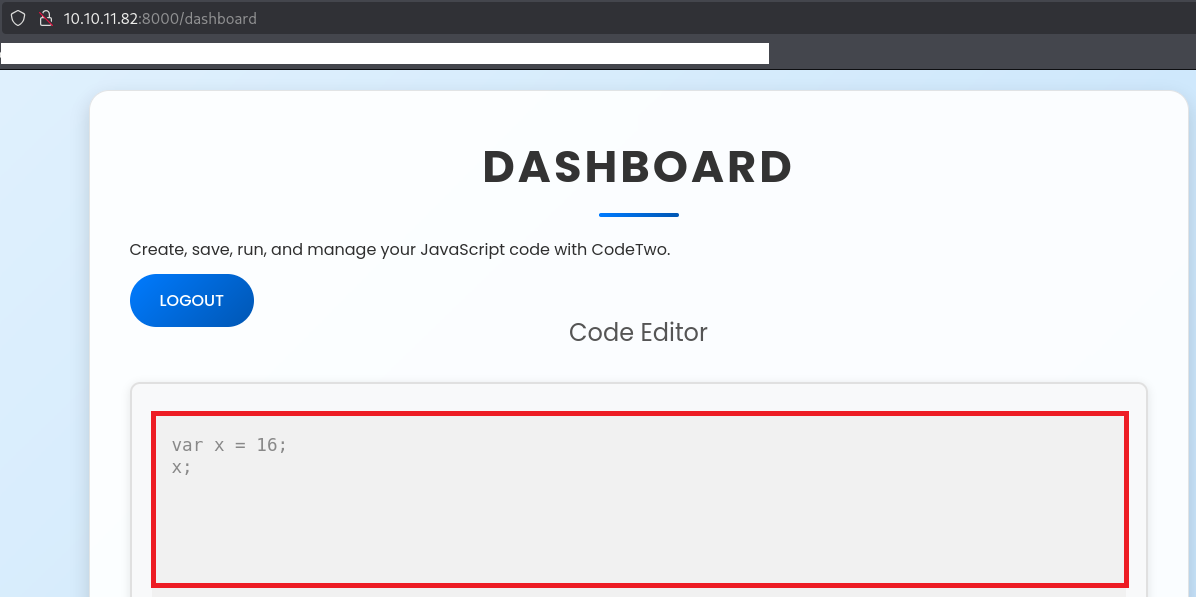
Task: Place cursor on 'var x = 16;' line
Action: click(x=229, y=445)
